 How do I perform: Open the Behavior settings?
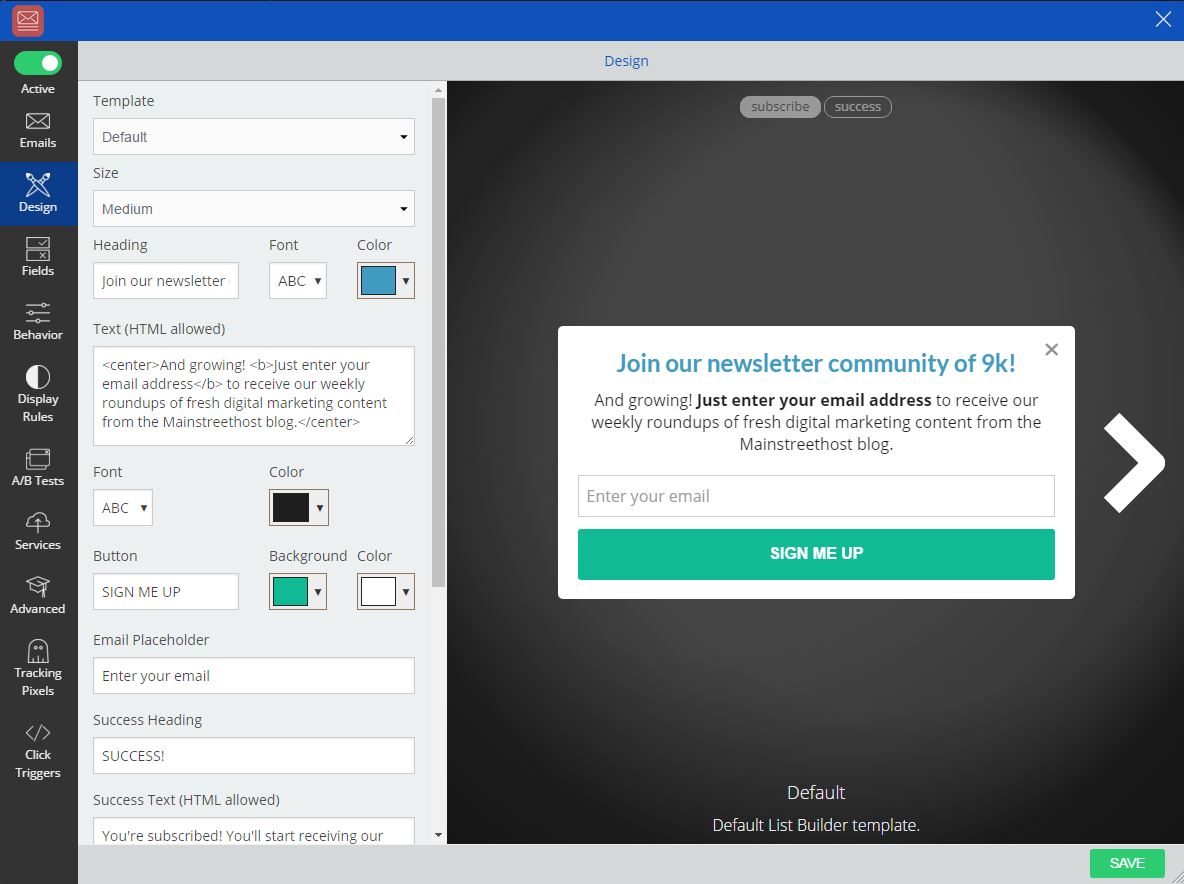[38, 320]
